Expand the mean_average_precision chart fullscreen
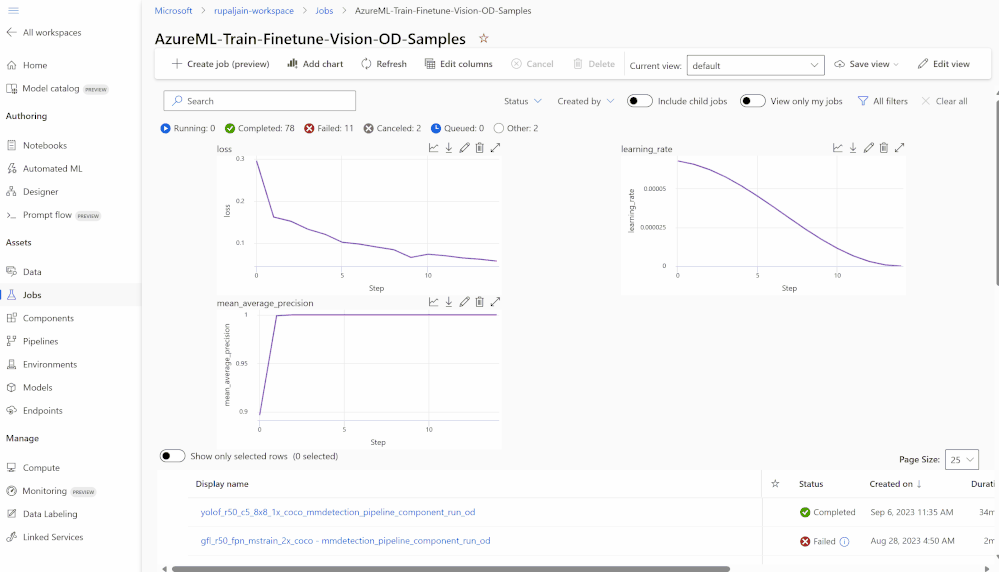Viewport: 999px width, 572px height. coord(495,302)
